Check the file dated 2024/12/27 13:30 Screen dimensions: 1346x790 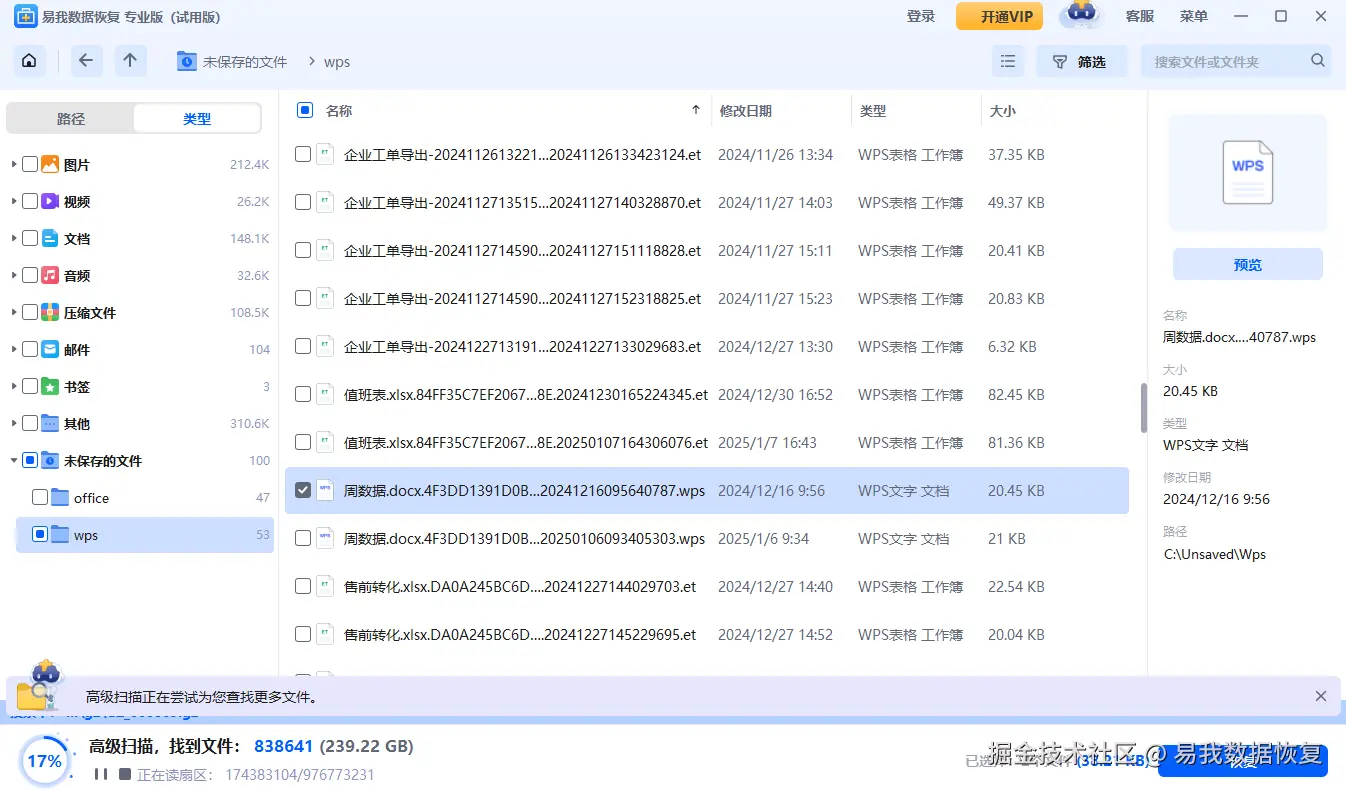click(x=303, y=346)
